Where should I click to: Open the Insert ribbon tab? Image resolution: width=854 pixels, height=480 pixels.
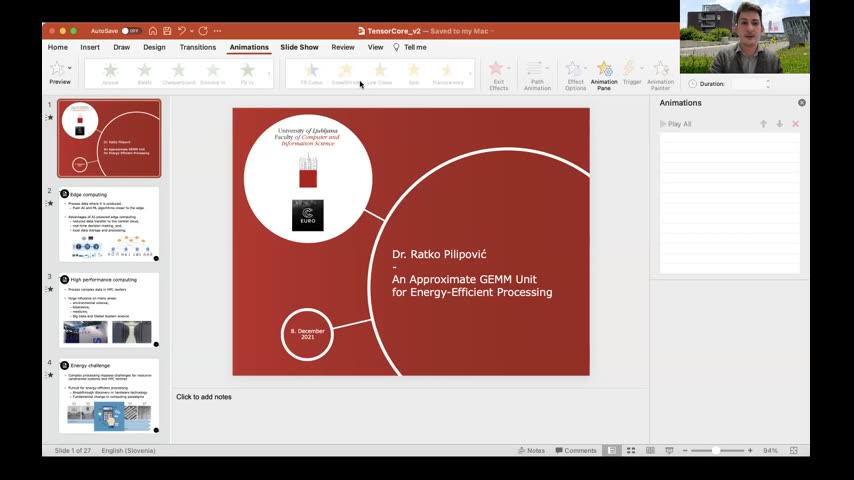click(x=90, y=47)
